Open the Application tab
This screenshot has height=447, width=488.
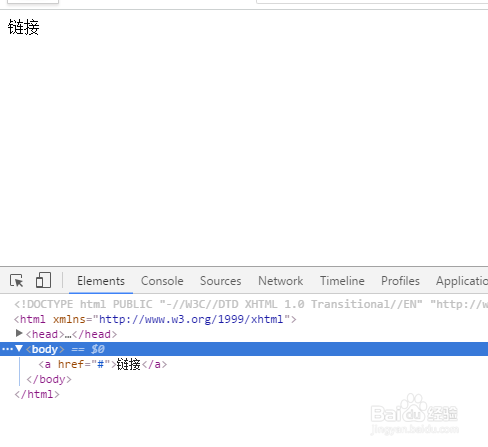point(462,281)
